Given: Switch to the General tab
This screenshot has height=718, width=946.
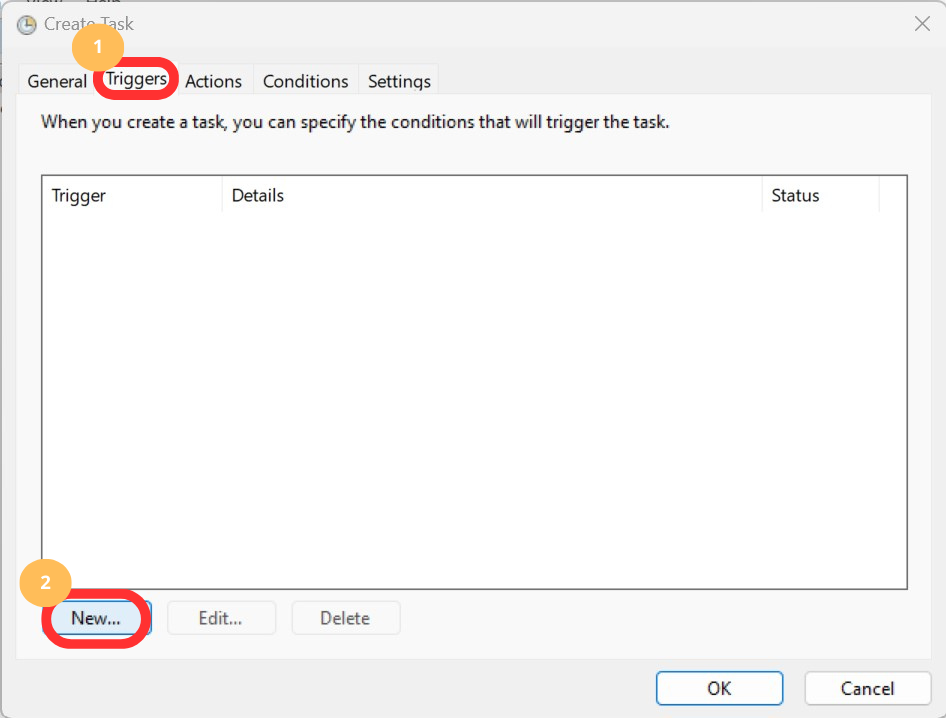Looking at the screenshot, I should click(57, 82).
